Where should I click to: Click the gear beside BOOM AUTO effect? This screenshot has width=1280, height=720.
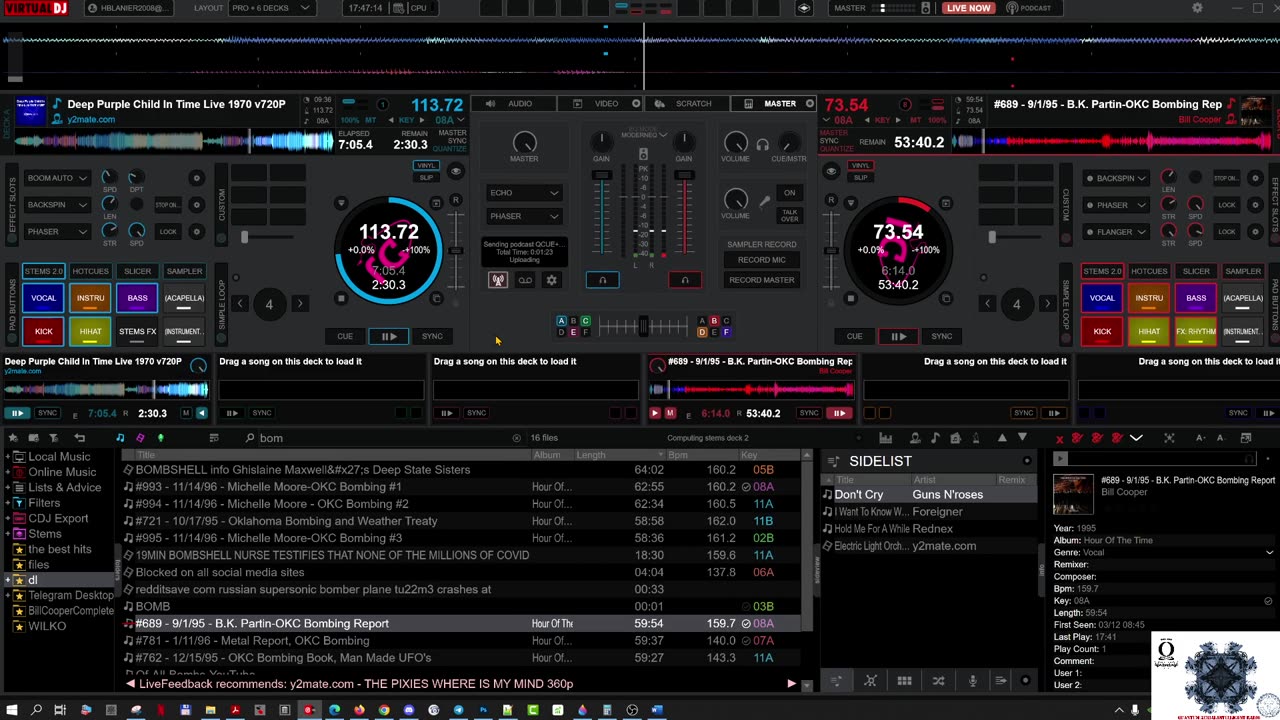point(196,178)
